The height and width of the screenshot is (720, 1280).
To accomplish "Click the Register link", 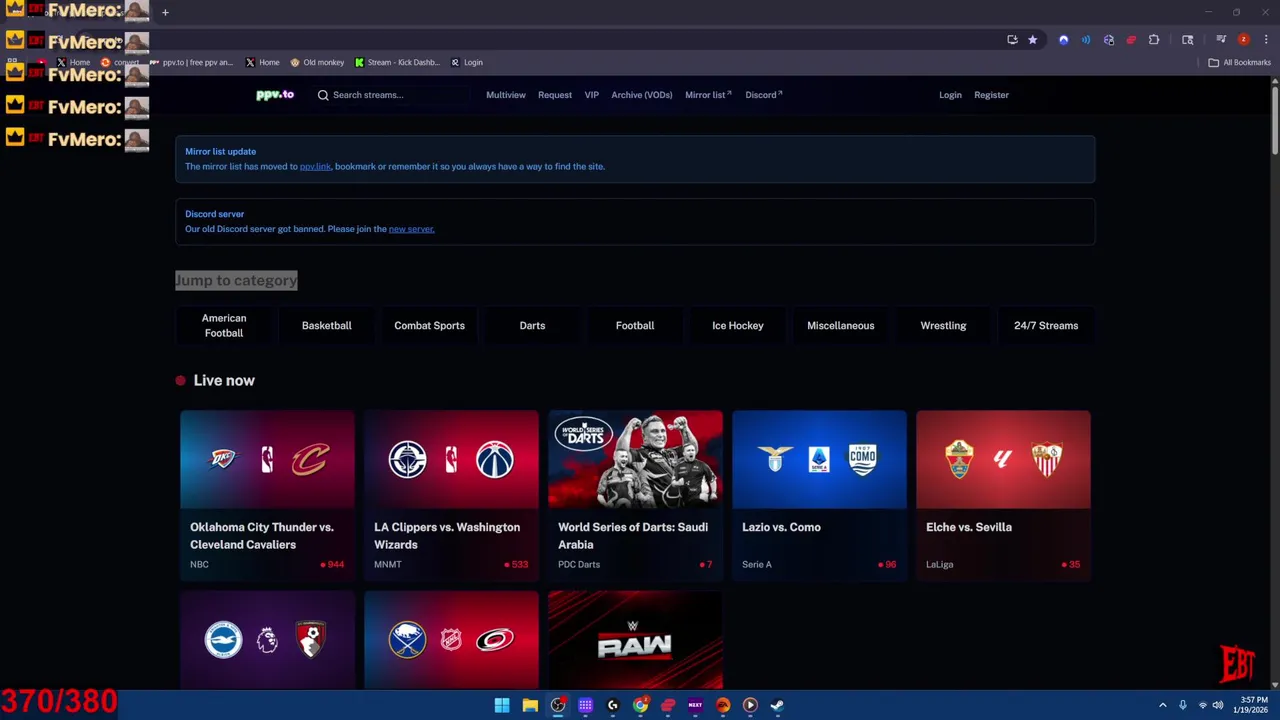I will 991,95.
